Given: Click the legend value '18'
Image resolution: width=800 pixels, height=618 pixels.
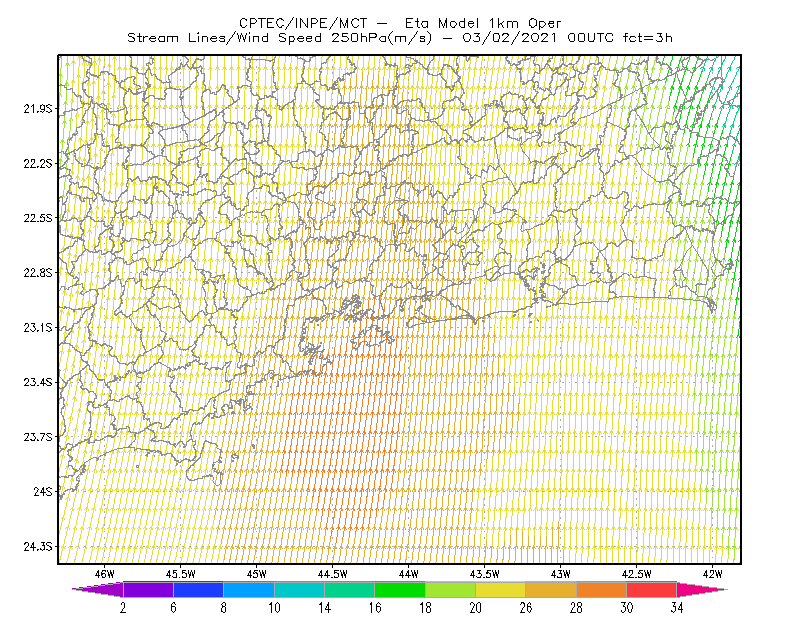Looking at the screenshot, I should [x=426, y=608].
